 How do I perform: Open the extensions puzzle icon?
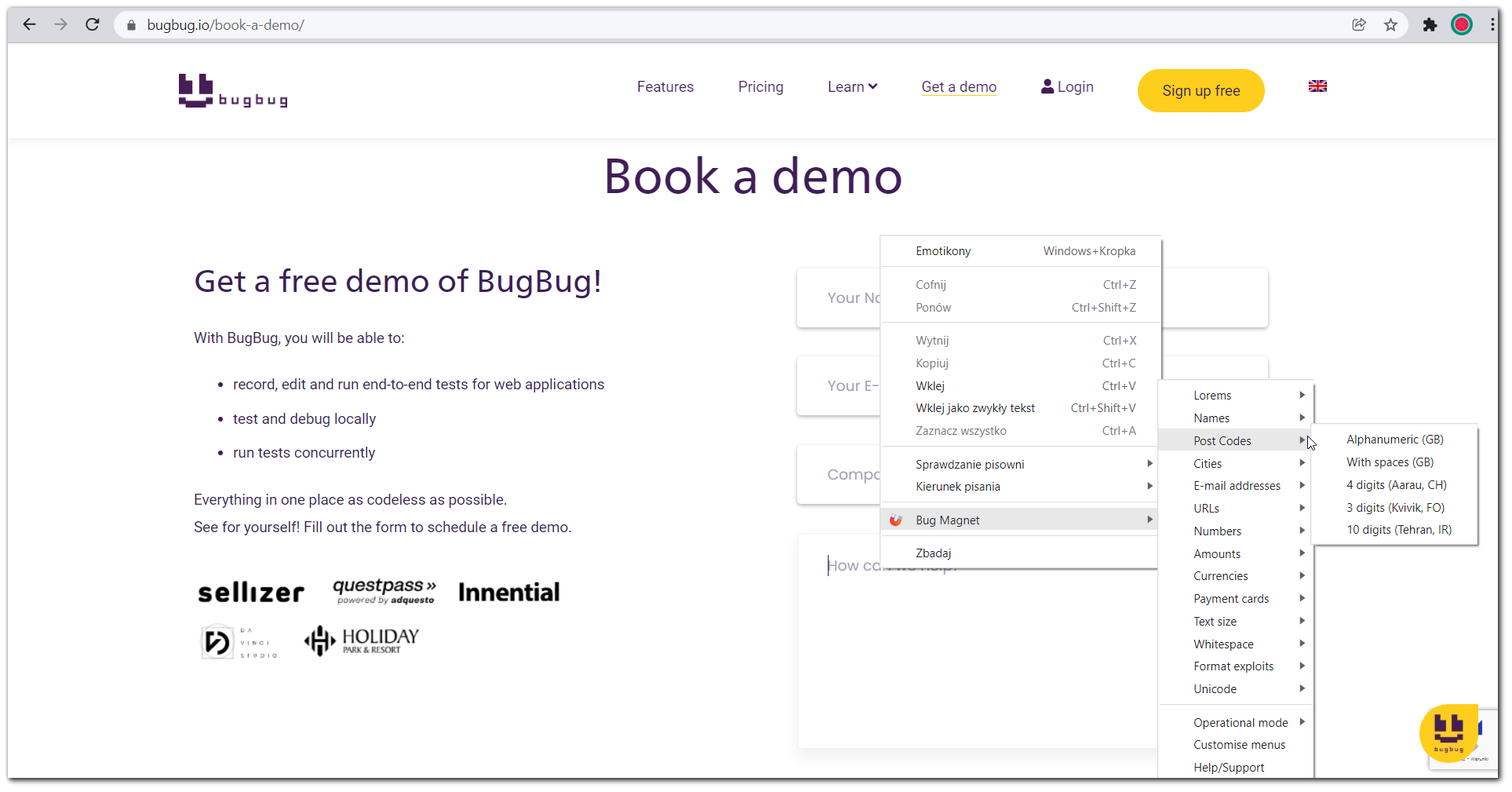point(1430,24)
